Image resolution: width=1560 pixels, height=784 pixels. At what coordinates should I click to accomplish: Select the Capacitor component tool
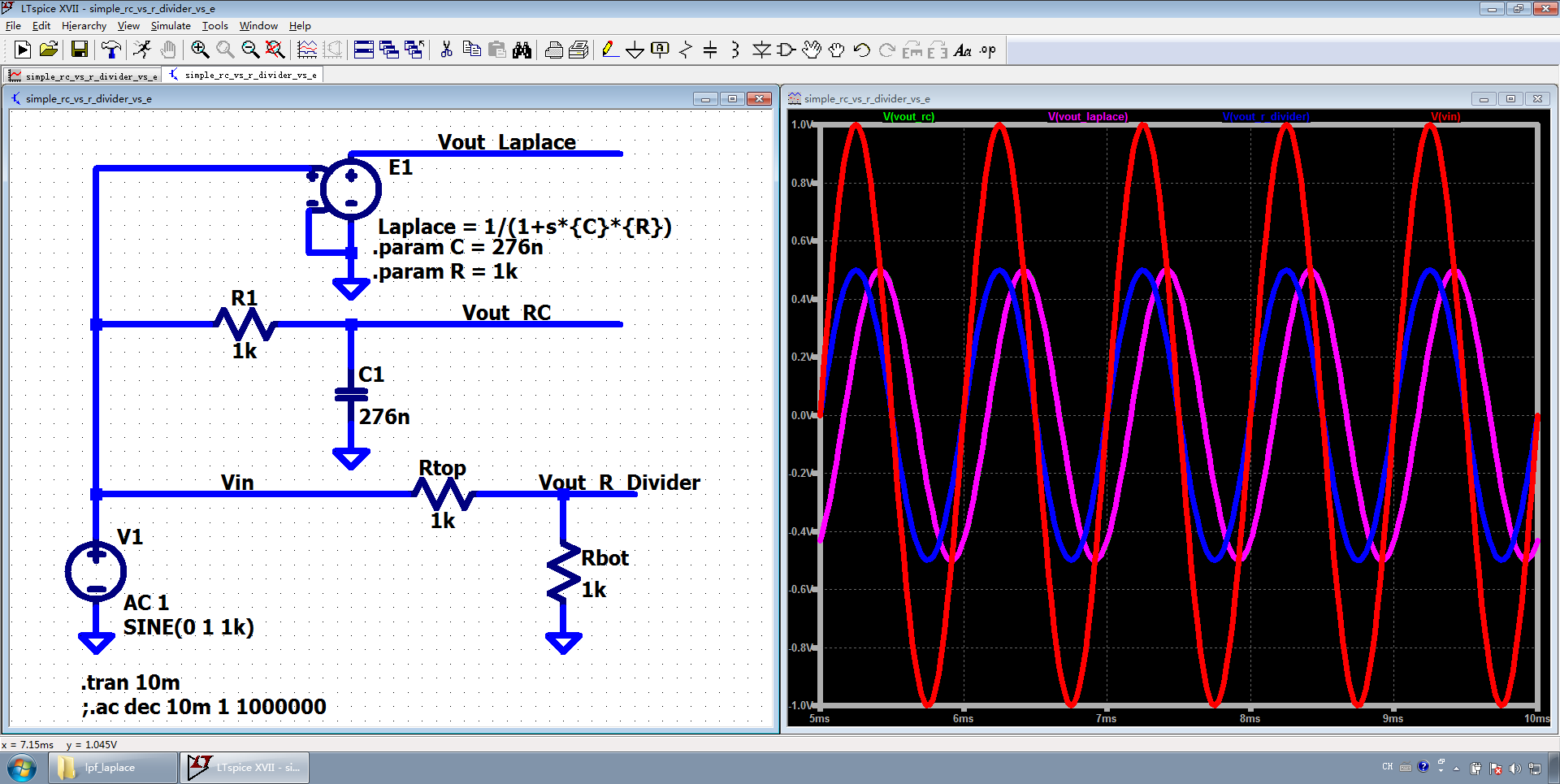coord(710,50)
